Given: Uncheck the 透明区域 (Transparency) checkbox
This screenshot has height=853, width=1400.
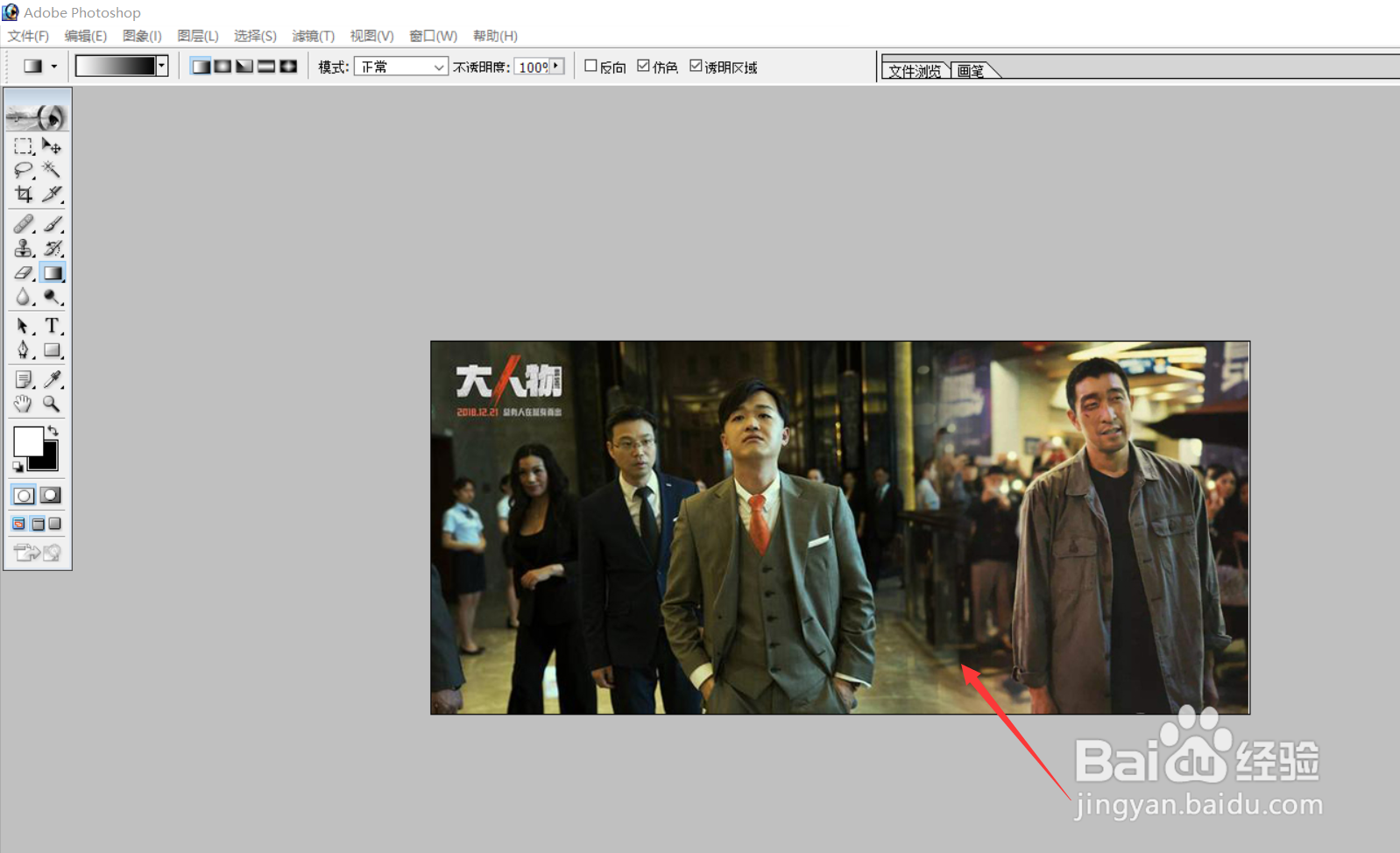Looking at the screenshot, I should pyautogui.click(x=696, y=66).
